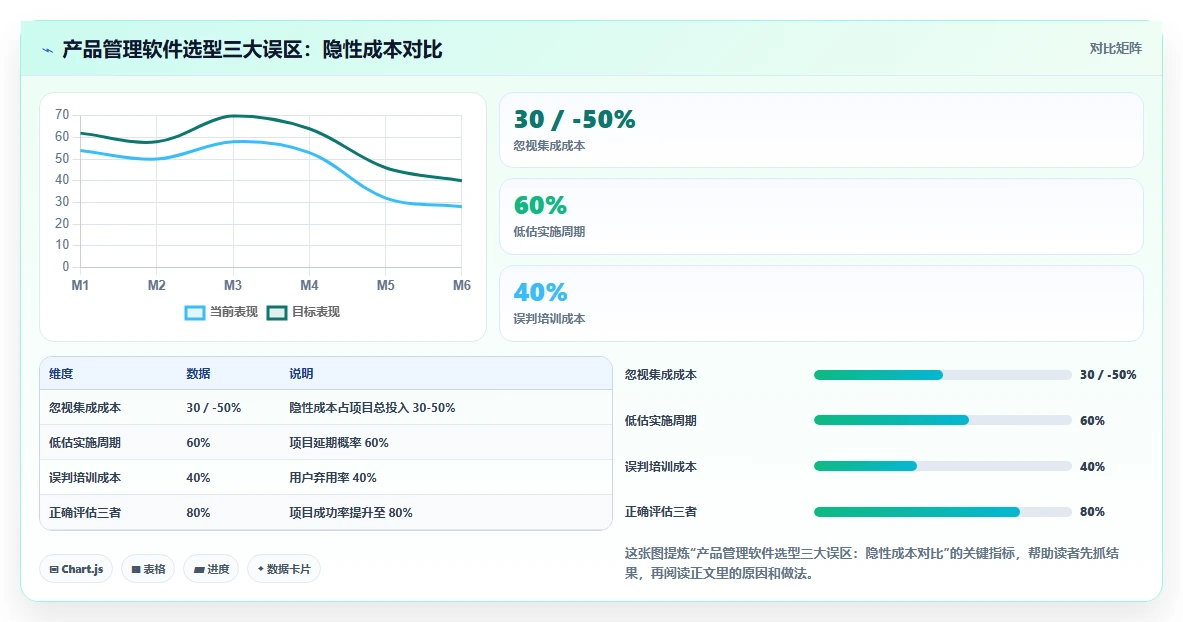Click table cell 隐性成本占项目总投入 30-50%
This screenshot has height=622, width=1183.
click(372, 408)
